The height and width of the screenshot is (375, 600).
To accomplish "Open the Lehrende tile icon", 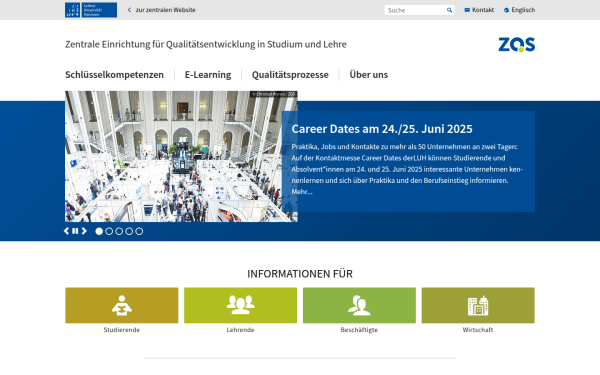I will point(240,305).
